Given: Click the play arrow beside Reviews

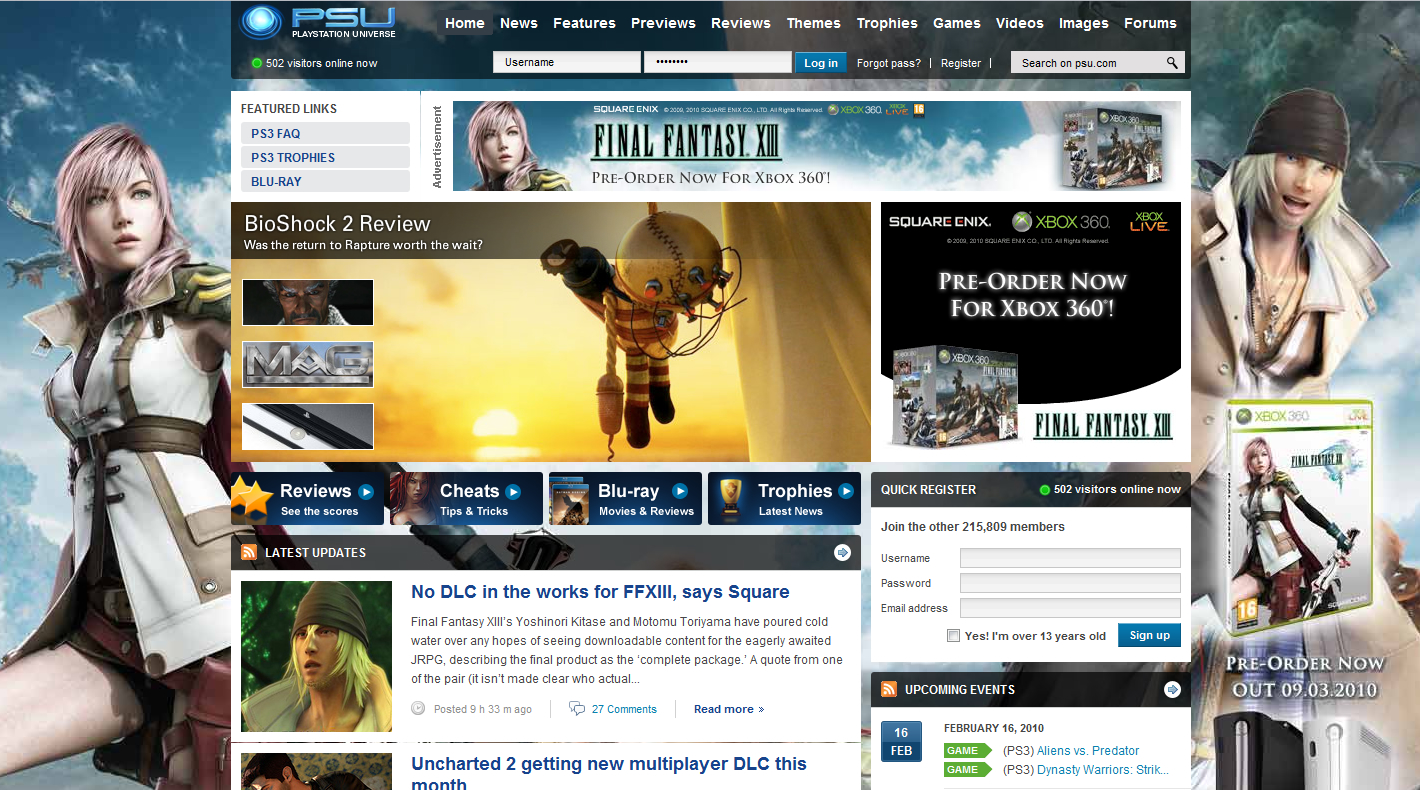Looking at the screenshot, I should pyautogui.click(x=366, y=491).
